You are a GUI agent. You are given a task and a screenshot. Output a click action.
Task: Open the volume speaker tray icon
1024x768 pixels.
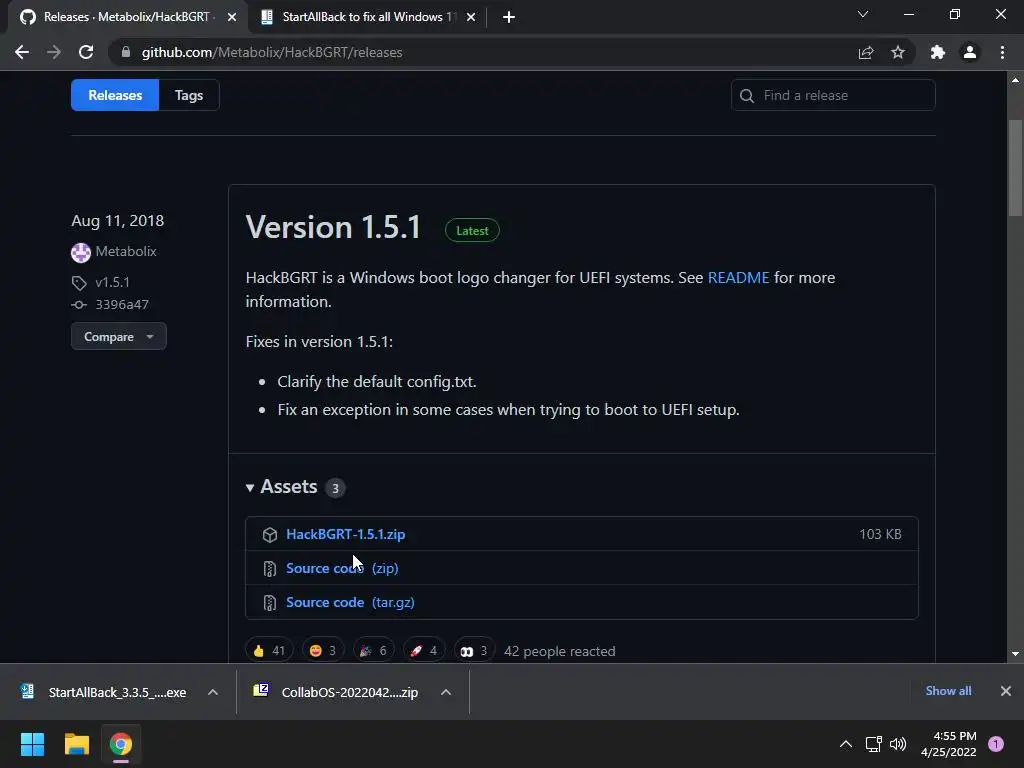[899, 744]
